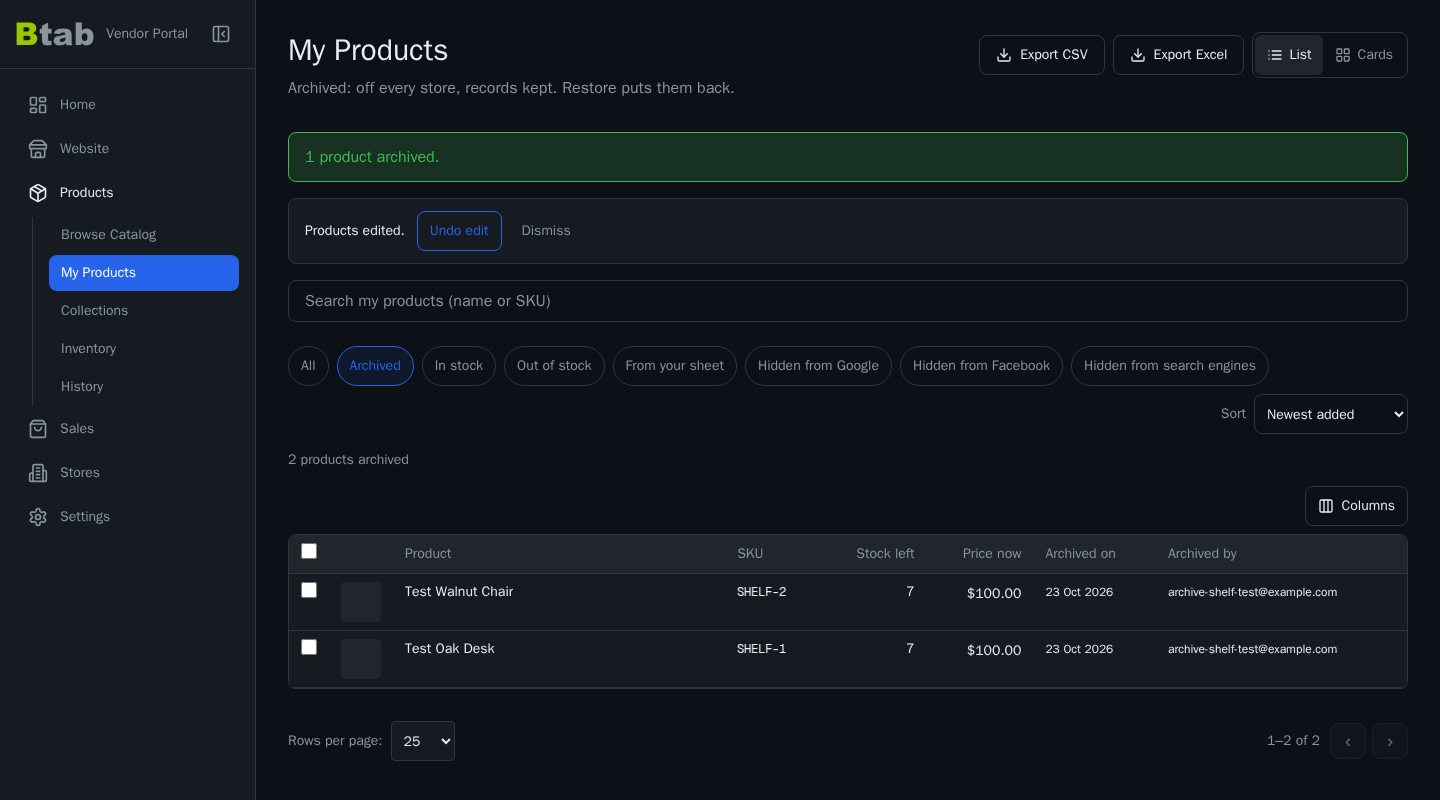Focus the Search my products field
This screenshot has width=1440, height=800.
click(848, 301)
